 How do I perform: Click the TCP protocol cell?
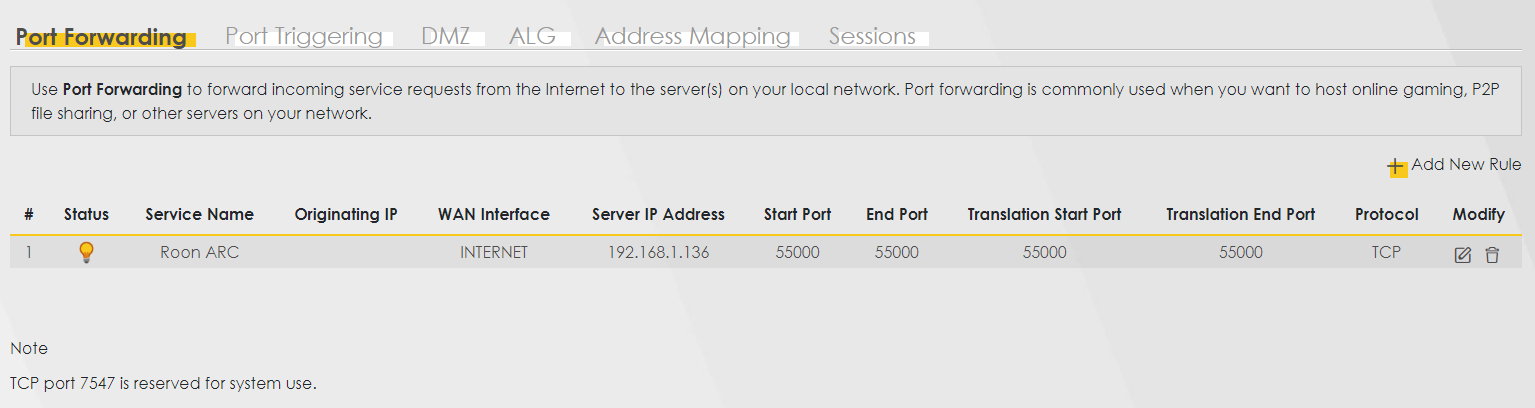coord(1386,253)
